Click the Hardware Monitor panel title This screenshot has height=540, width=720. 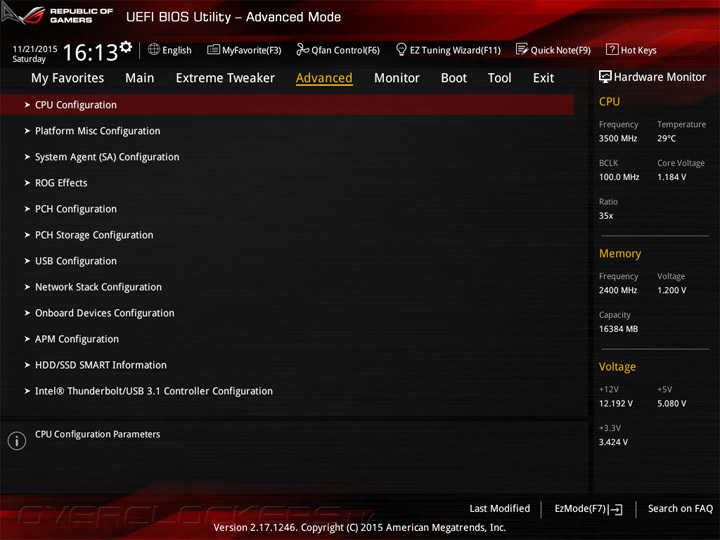click(660, 77)
